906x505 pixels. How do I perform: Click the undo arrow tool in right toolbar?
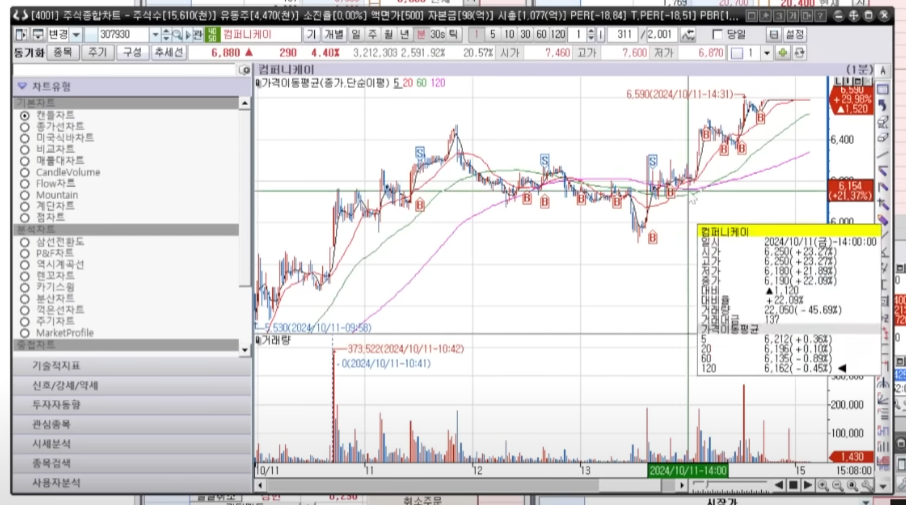click(x=882, y=106)
